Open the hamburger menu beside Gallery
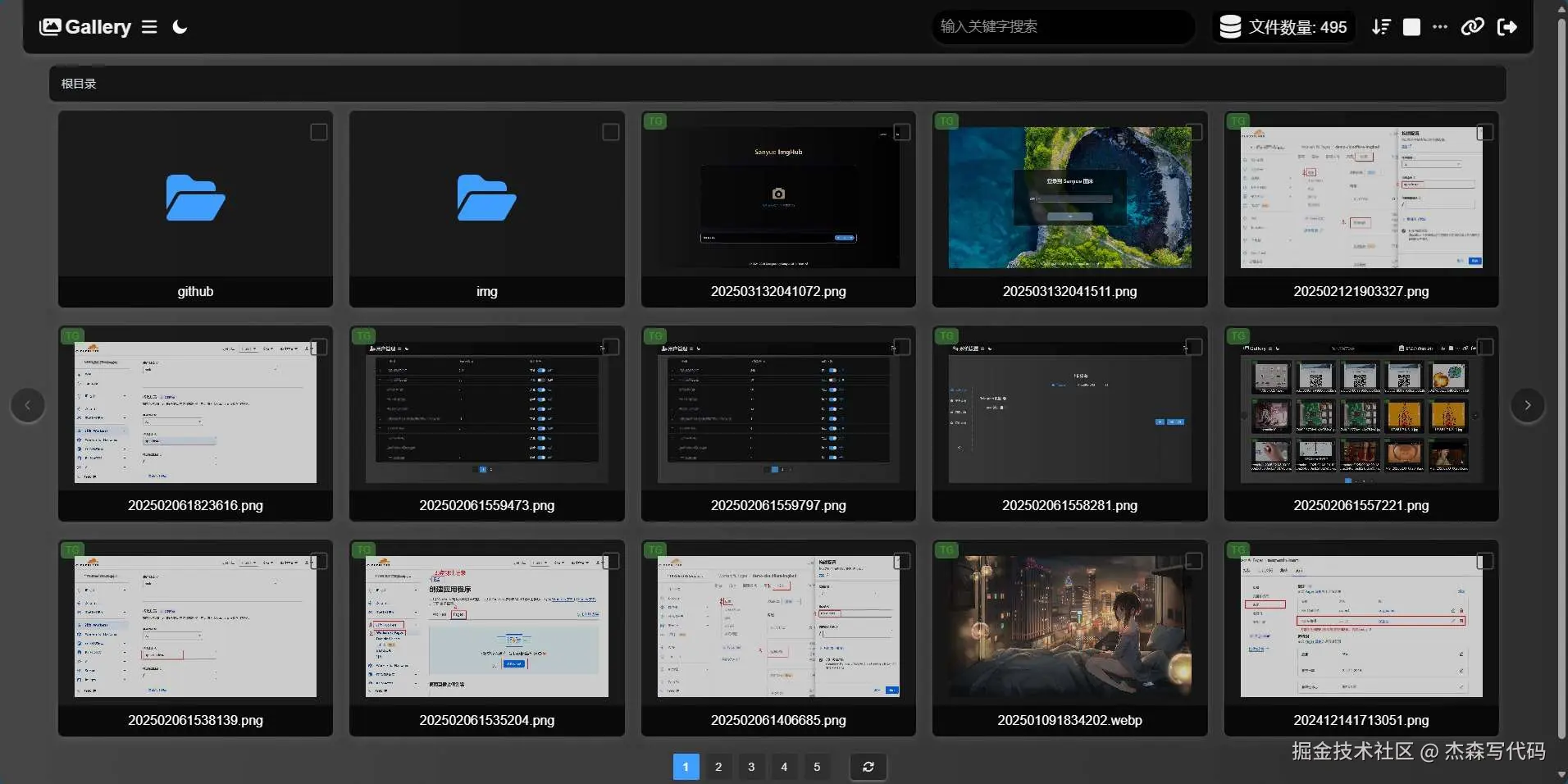The height and width of the screenshot is (784, 1568). (x=149, y=27)
